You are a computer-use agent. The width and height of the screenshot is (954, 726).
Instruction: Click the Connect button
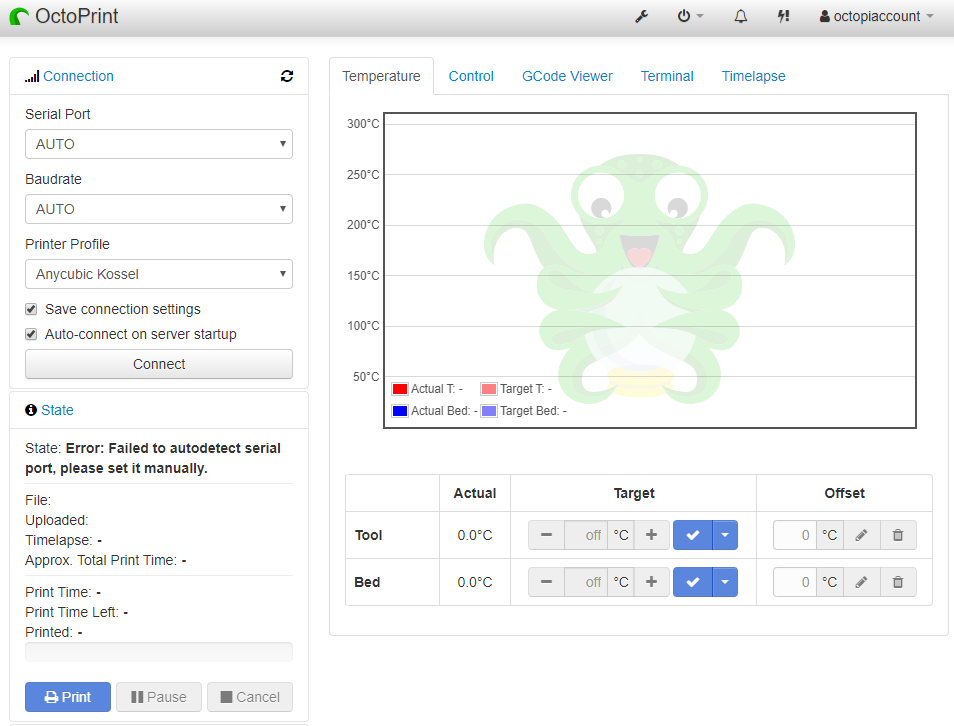tap(159, 364)
